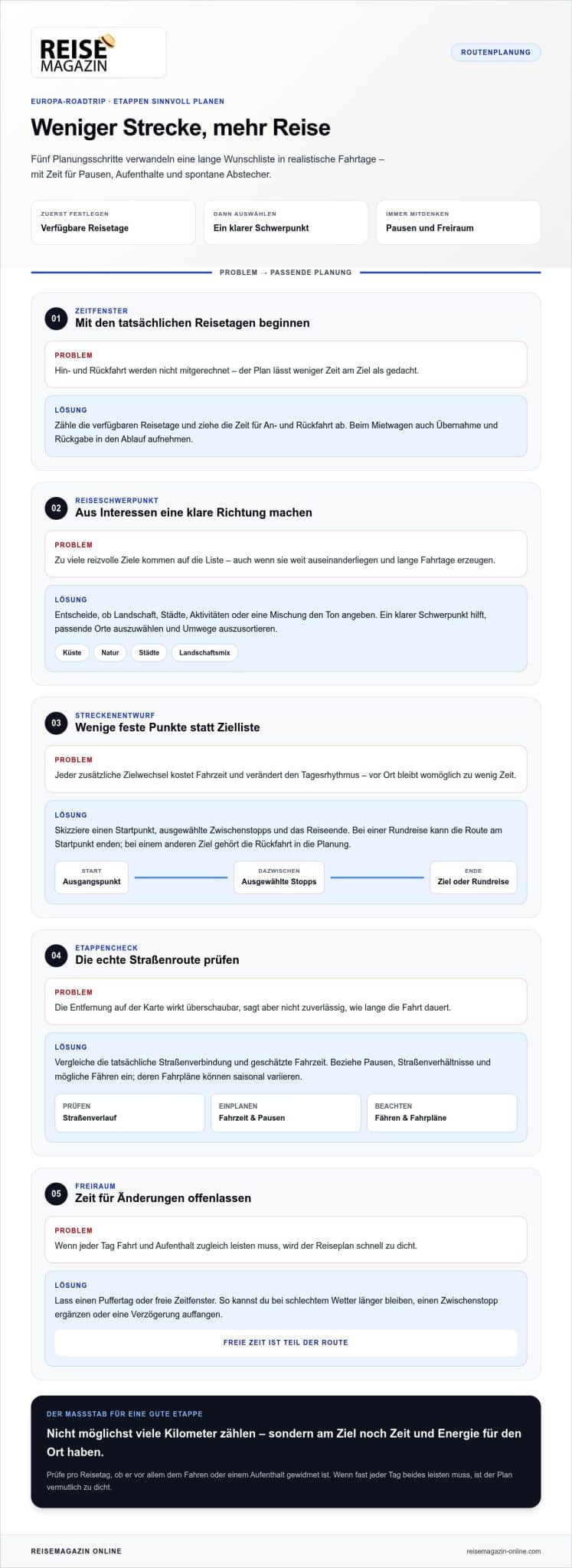This screenshot has width=572, height=1568.
Task: Choose the Landschaftsmix chip
Action: (204, 652)
